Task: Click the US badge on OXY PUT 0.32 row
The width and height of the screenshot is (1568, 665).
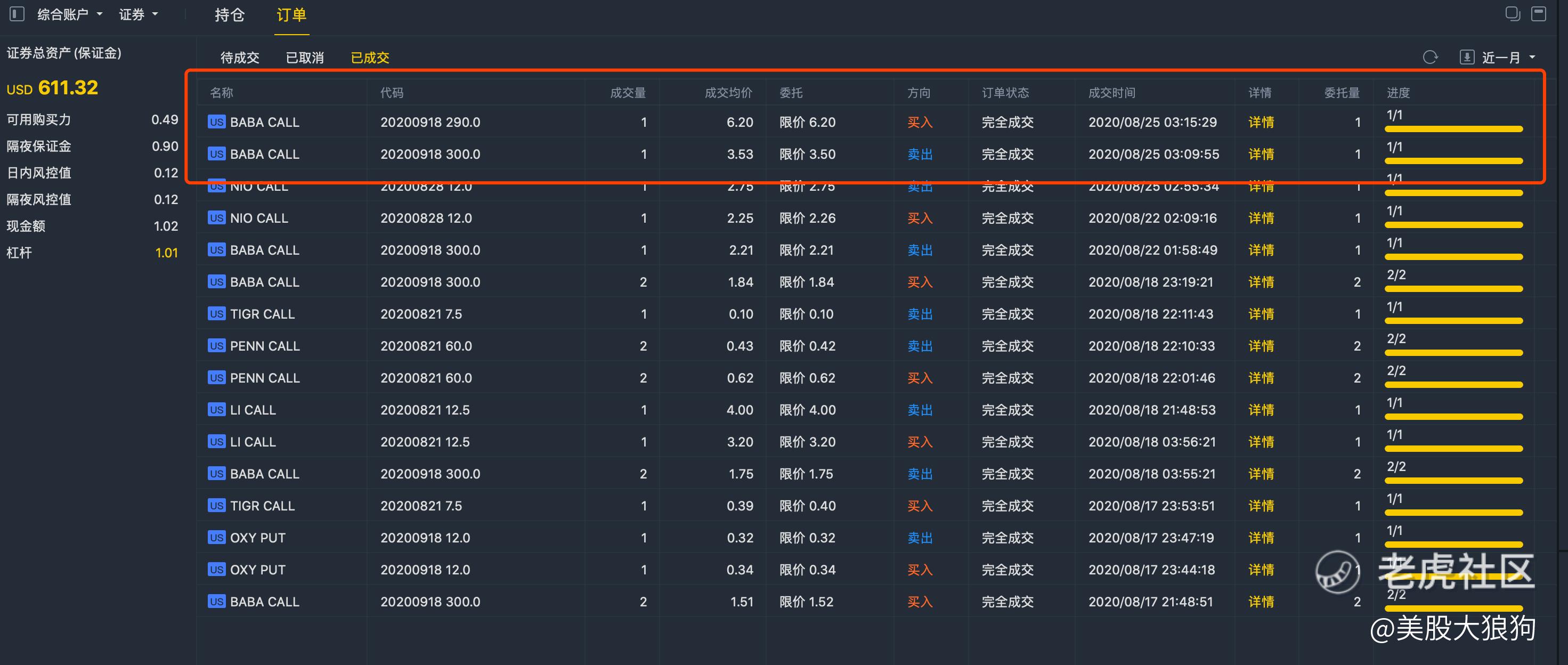Action: click(216, 538)
